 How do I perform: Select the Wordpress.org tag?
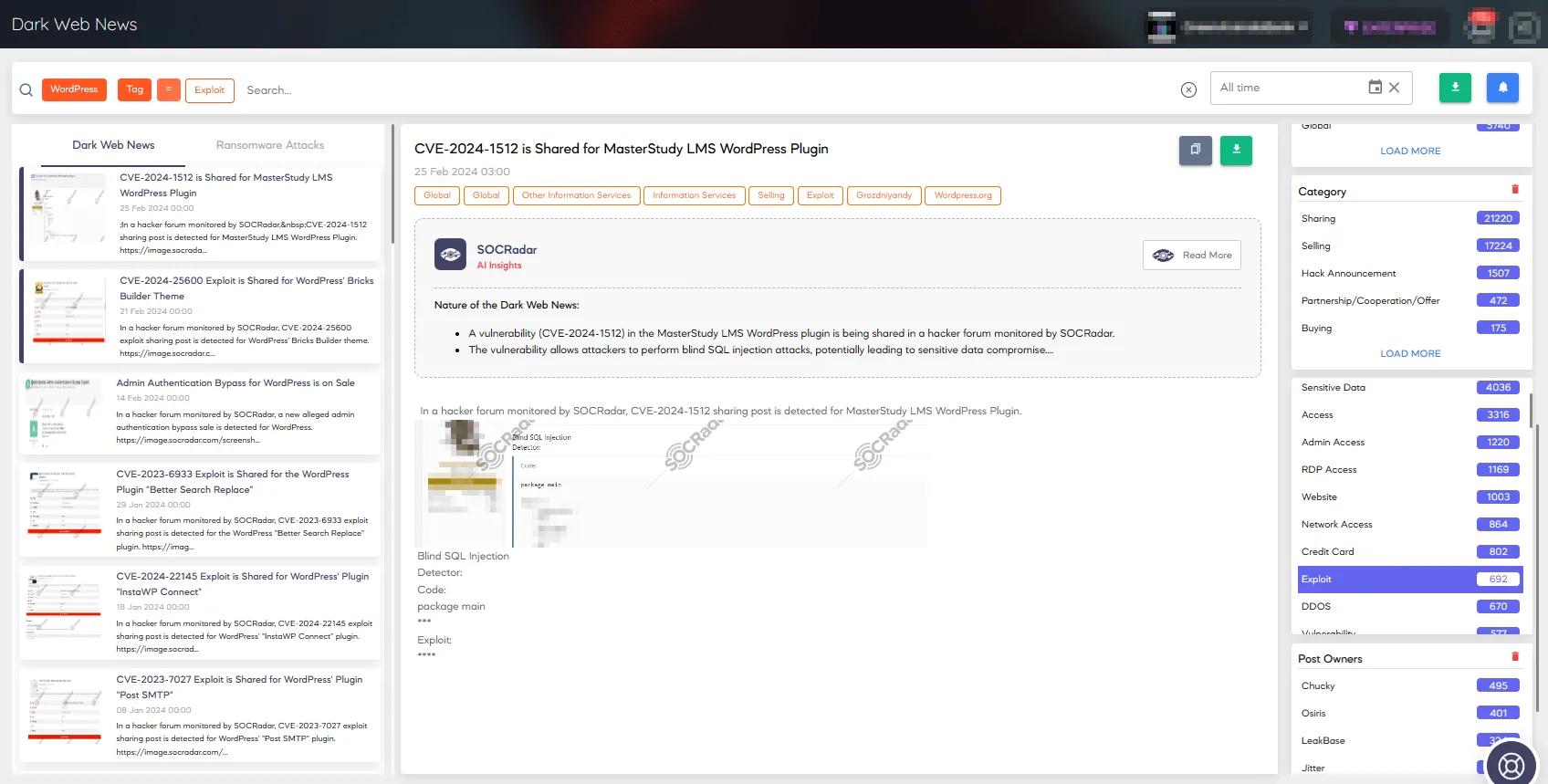pyautogui.click(x=963, y=195)
